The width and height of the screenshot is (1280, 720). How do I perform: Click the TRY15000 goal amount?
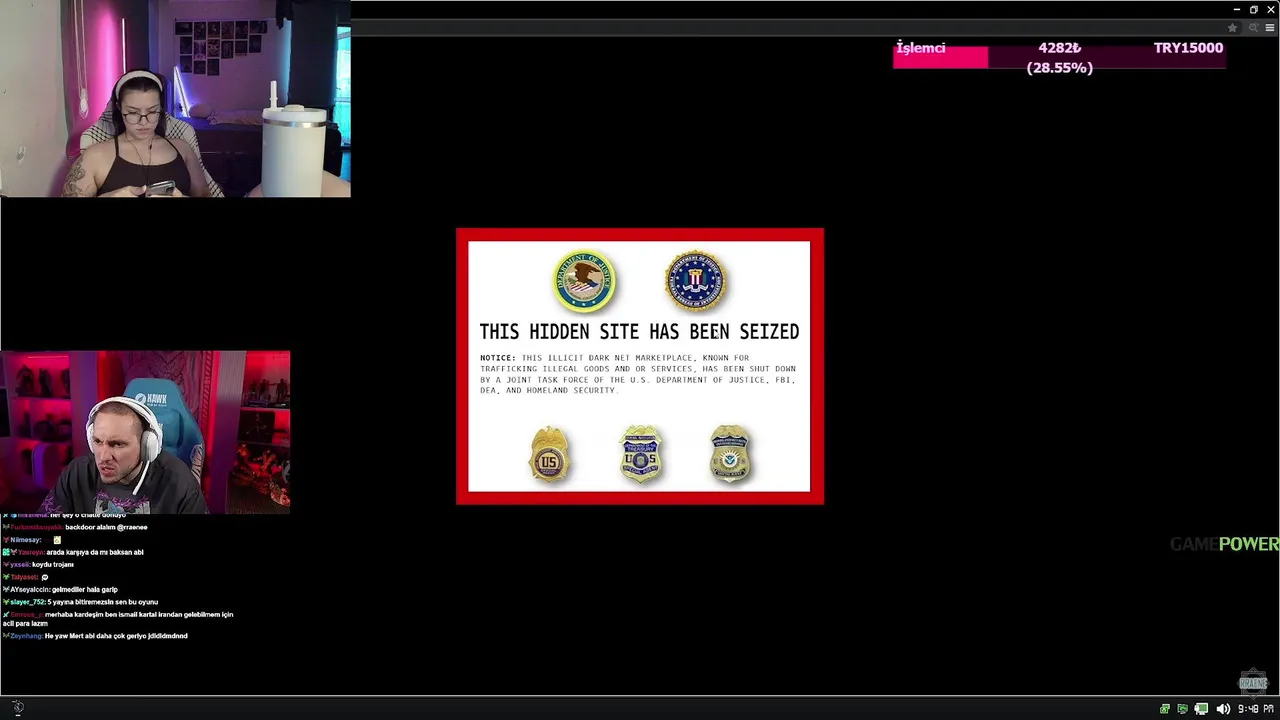[1188, 48]
